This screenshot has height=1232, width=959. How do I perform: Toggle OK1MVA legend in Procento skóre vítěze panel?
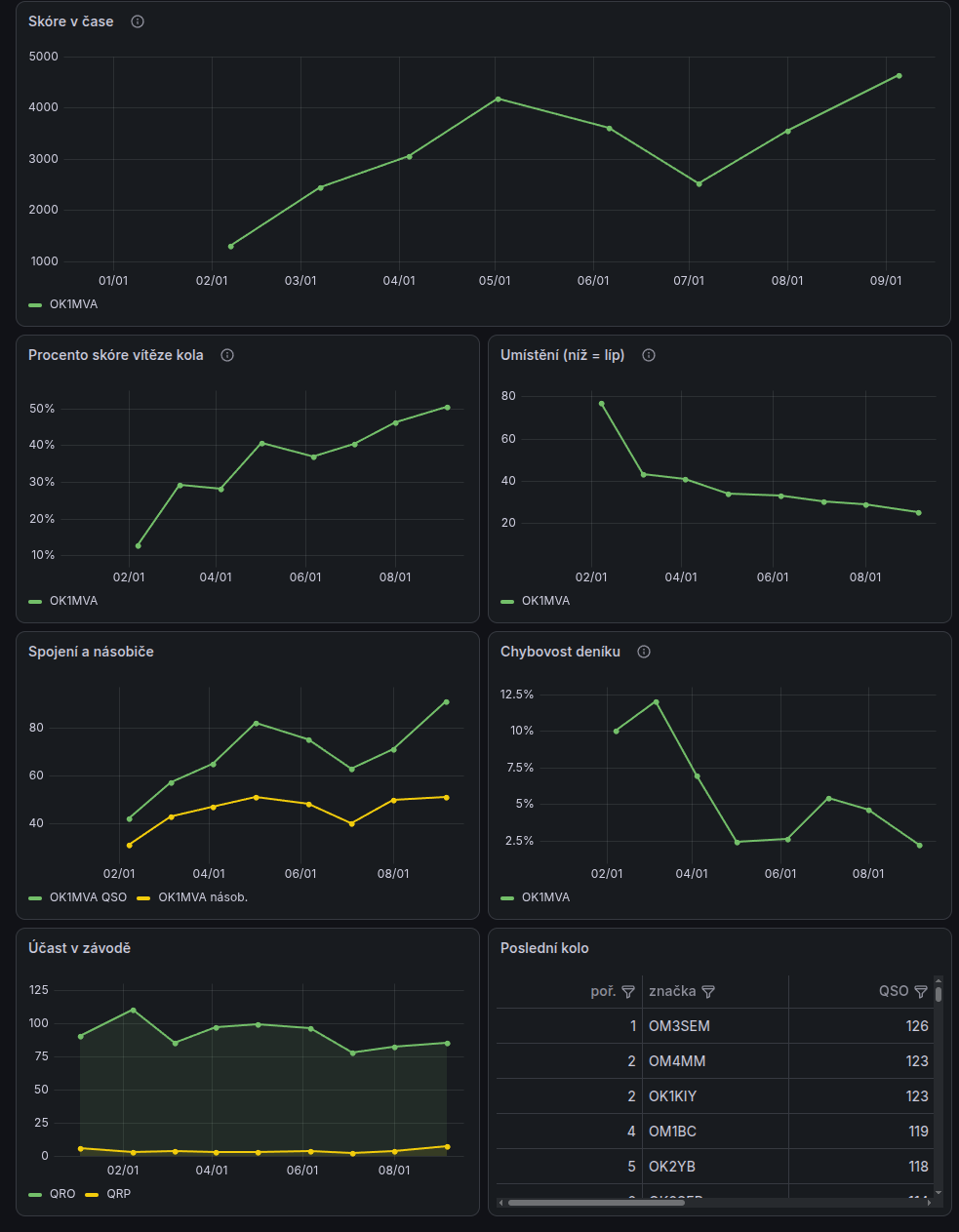[x=73, y=601]
